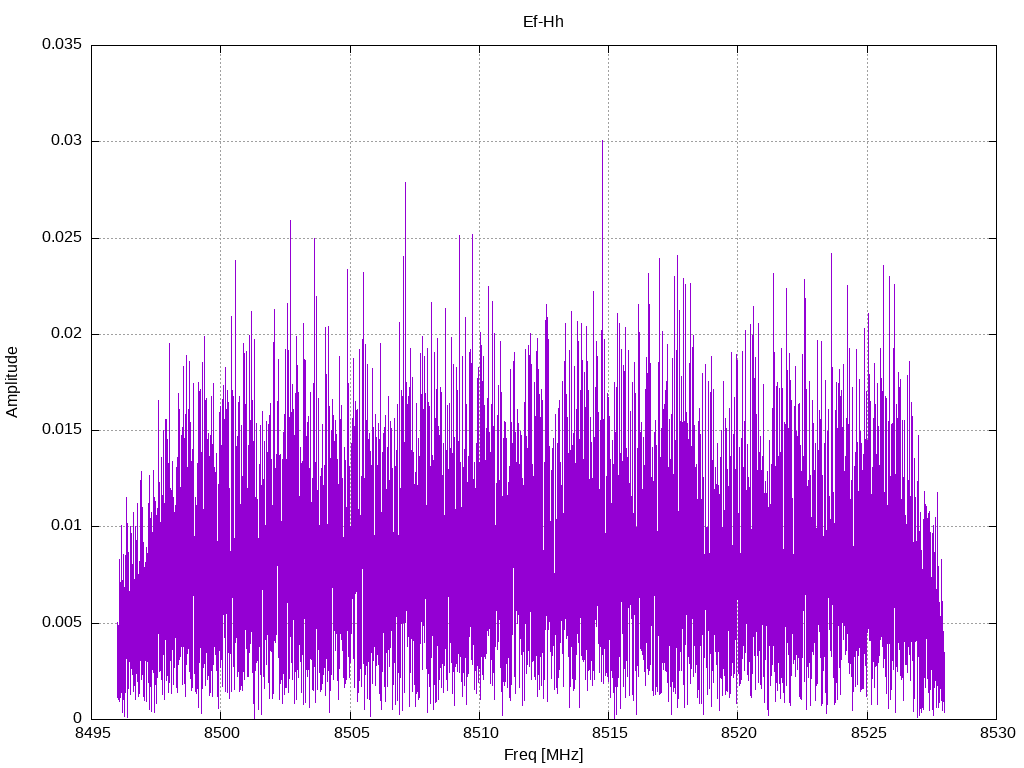Click the x-axis tick label "8530"
Viewport: 1024px width, 768px height.
coord(997,733)
